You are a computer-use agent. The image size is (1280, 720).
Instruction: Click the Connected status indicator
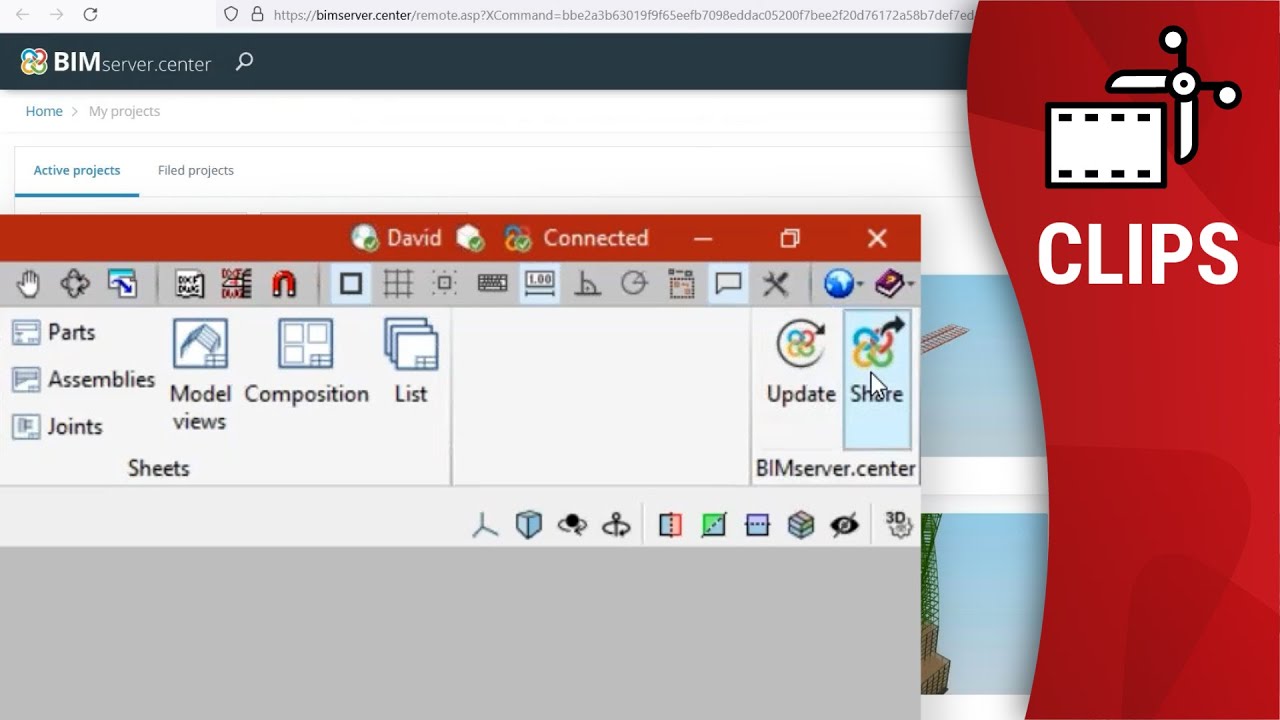577,238
